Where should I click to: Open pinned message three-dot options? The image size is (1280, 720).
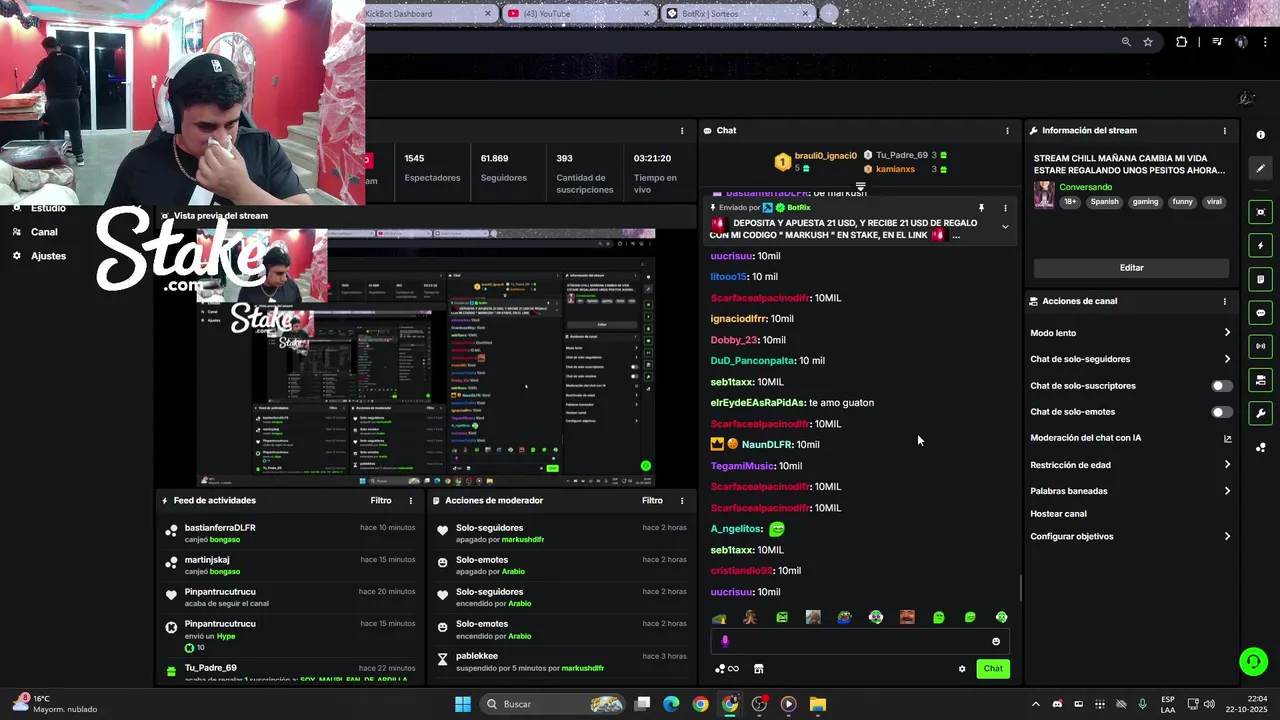coord(1005,208)
